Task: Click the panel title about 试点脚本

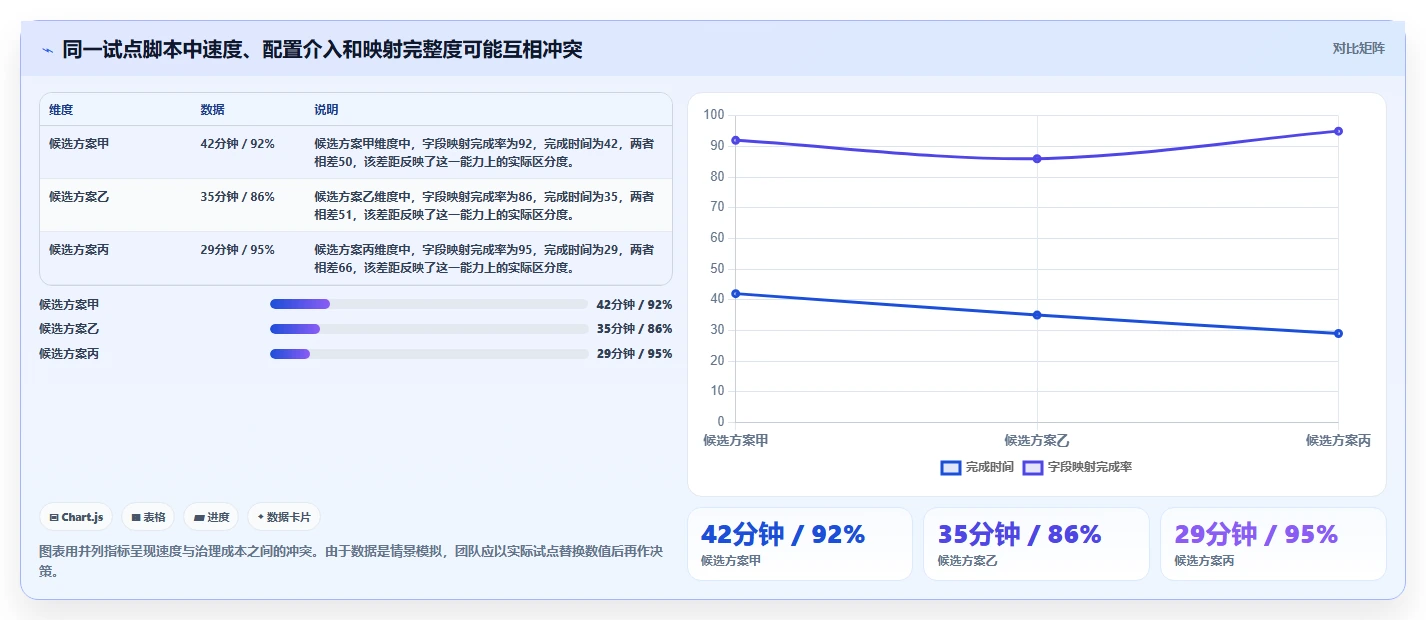Action: pos(322,49)
